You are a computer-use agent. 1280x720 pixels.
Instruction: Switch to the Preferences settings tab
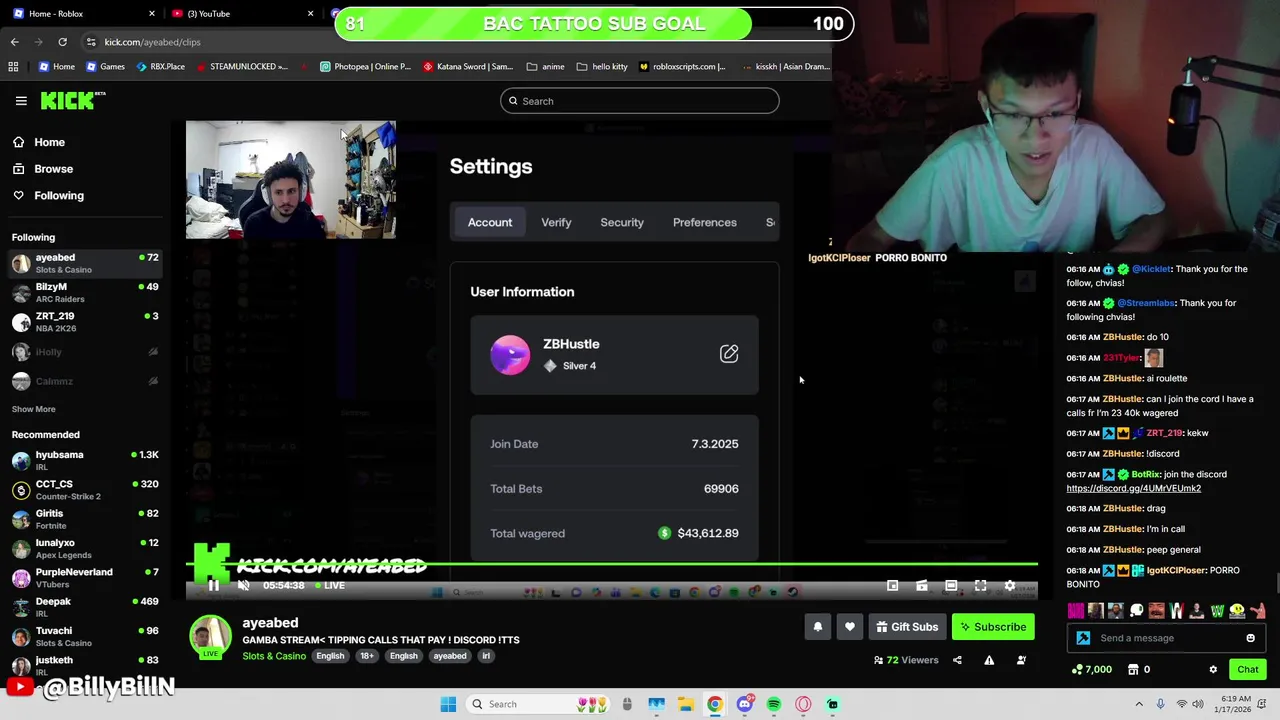click(705, 222)
